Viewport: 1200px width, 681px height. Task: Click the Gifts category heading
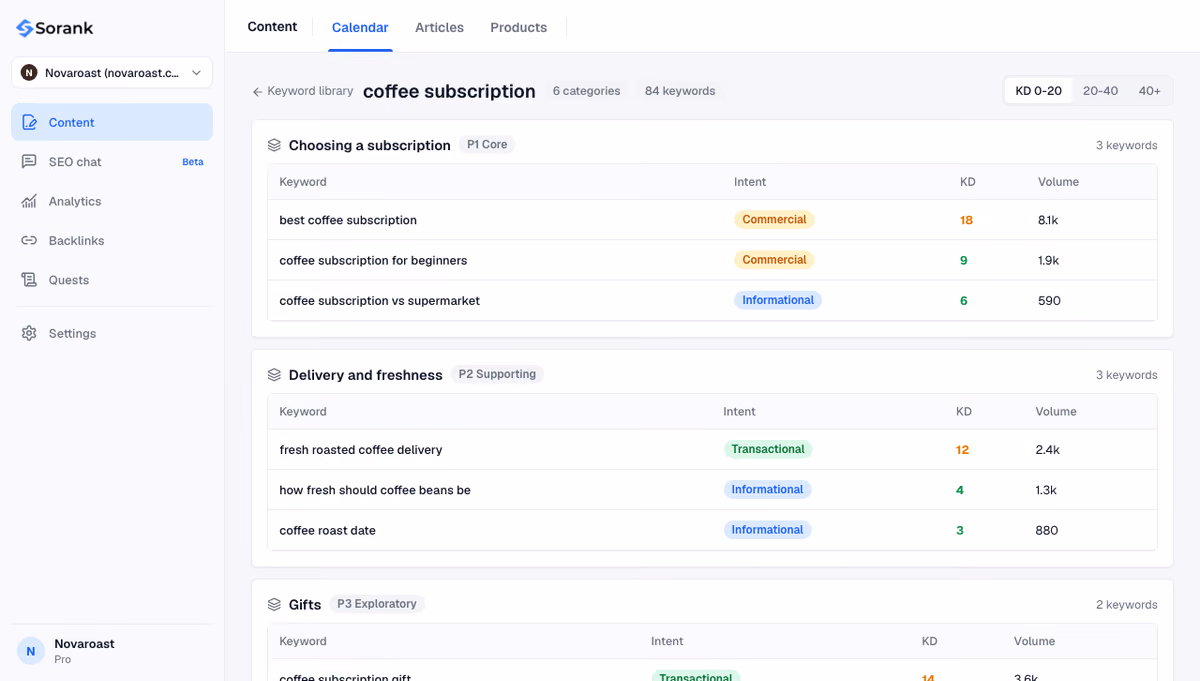click(x=305, y=605)
